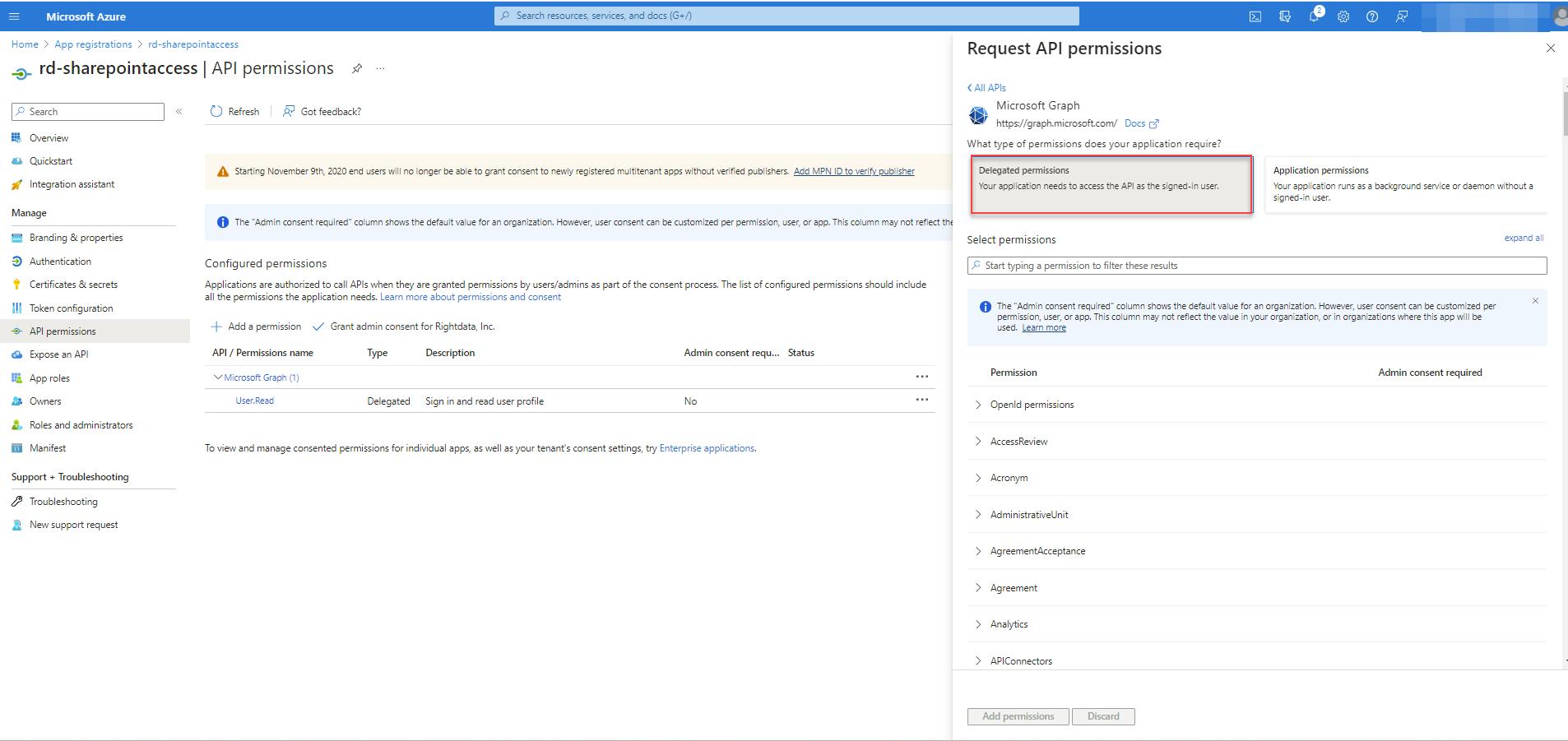Open the notifications bell icon

click(x=1314, y=16)
